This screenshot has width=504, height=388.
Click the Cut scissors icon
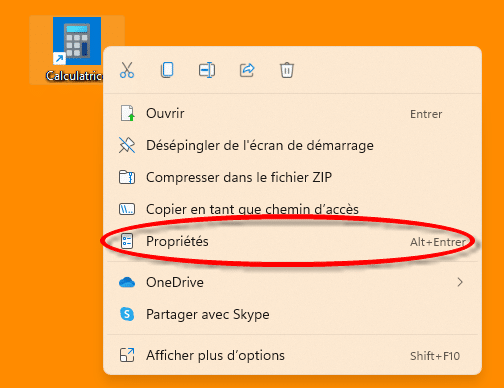127,70
